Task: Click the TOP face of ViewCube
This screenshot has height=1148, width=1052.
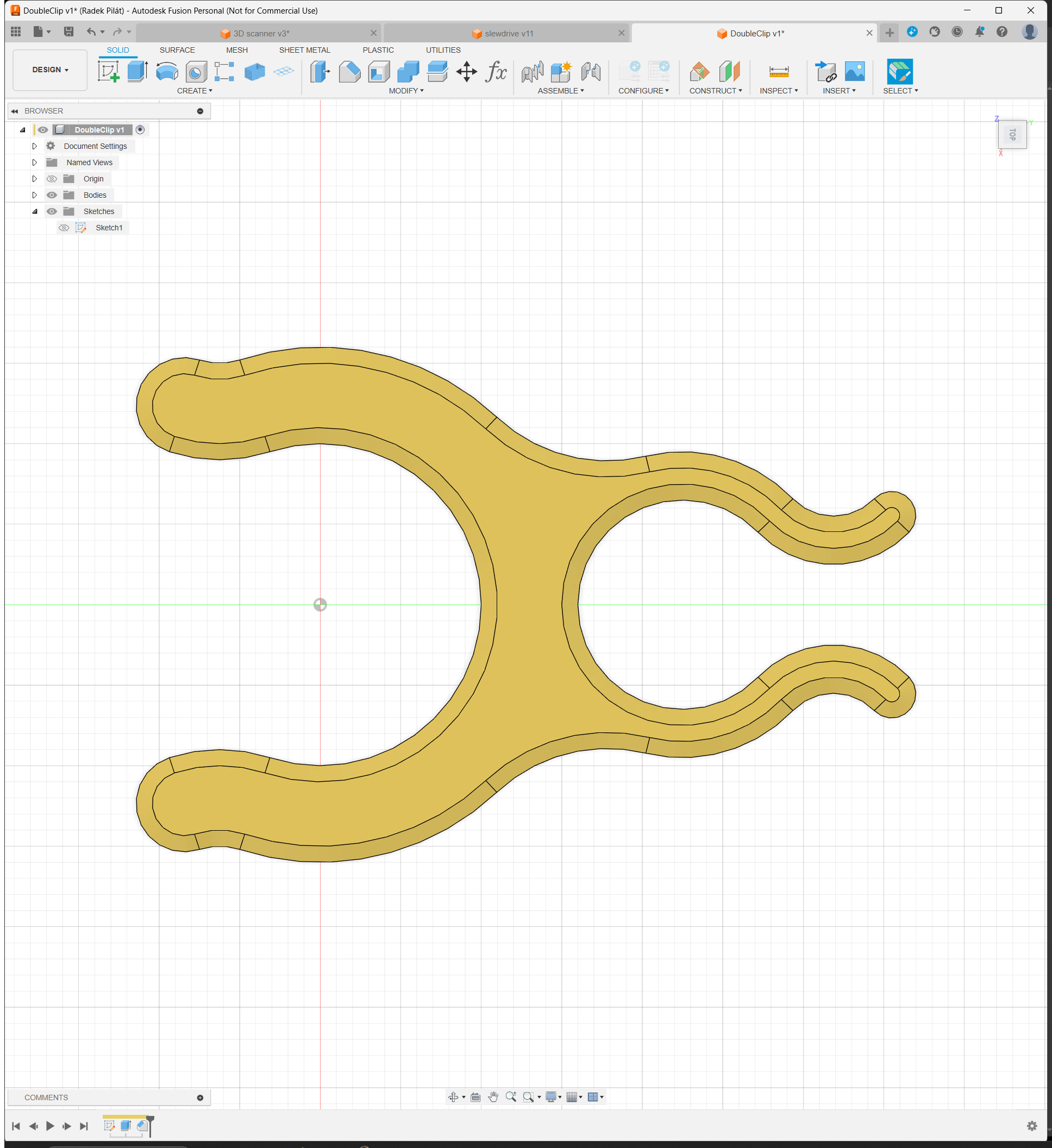Action: pos(1012,134)
